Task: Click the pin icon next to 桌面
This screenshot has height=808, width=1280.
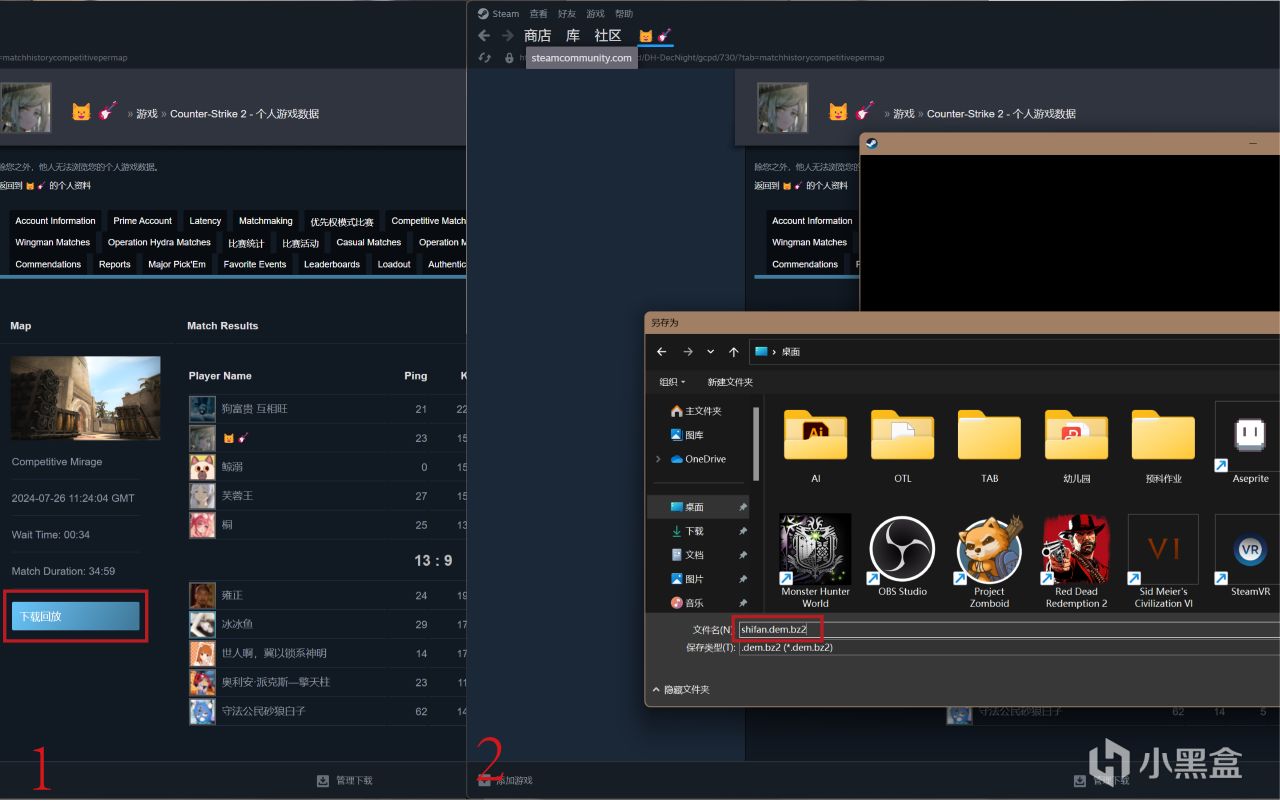Action: [742, 507]
